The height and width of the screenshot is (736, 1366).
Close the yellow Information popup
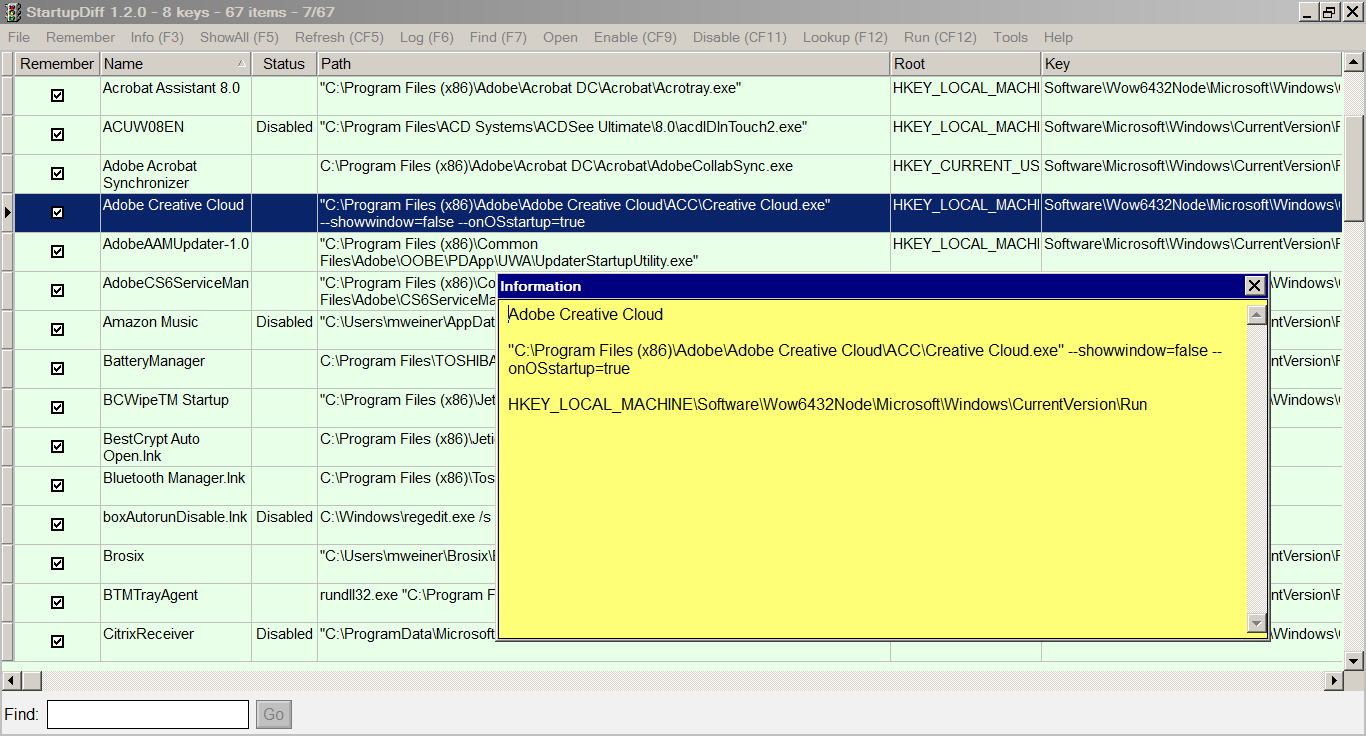click(x=1254, y=286)
